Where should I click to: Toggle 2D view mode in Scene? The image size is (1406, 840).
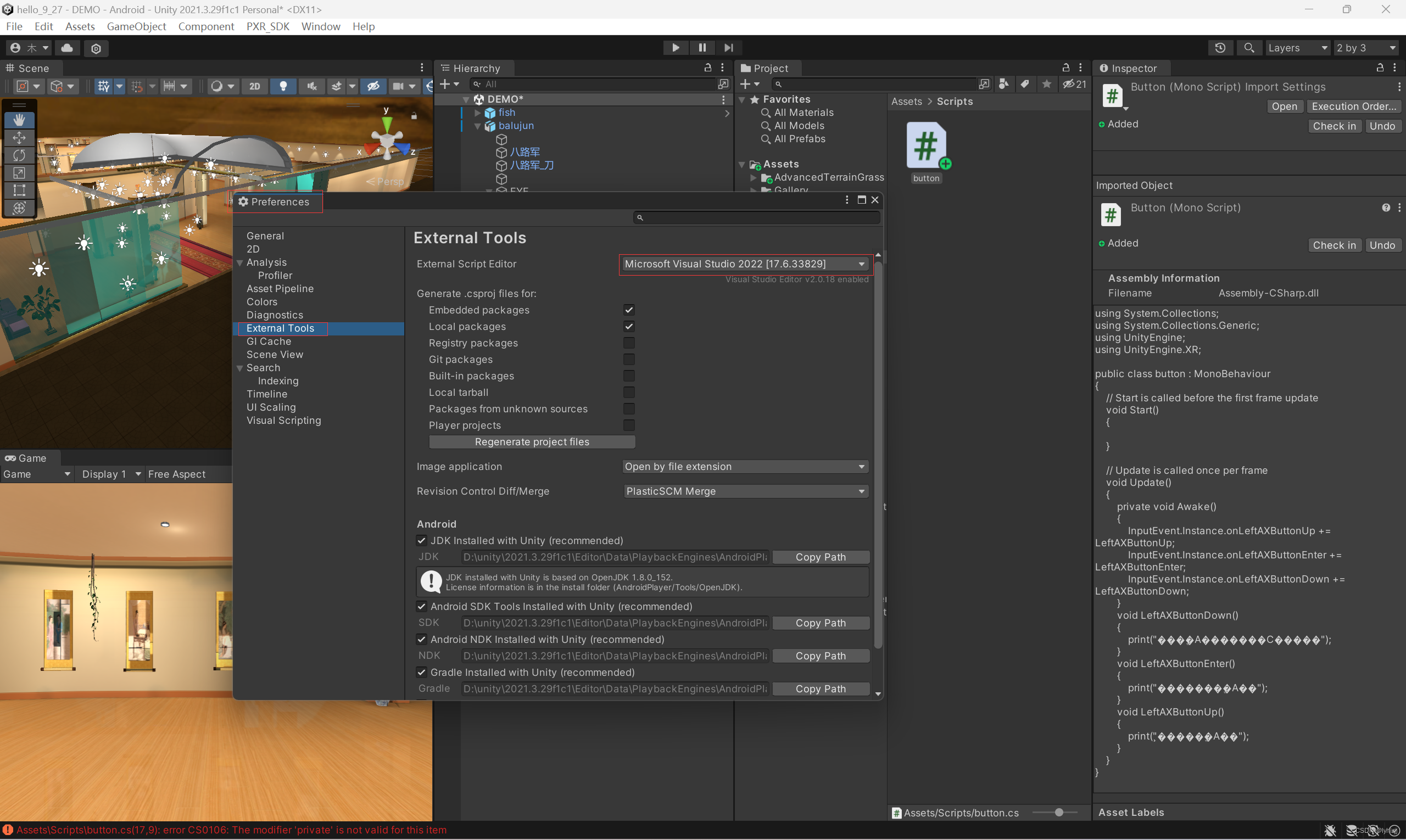click(x=255, y=86)
